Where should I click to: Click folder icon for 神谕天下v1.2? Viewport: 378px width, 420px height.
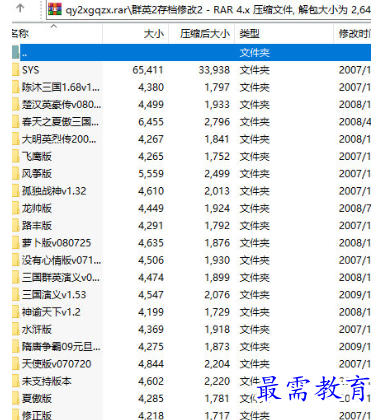pyautogui.click(x=16, y=312)
